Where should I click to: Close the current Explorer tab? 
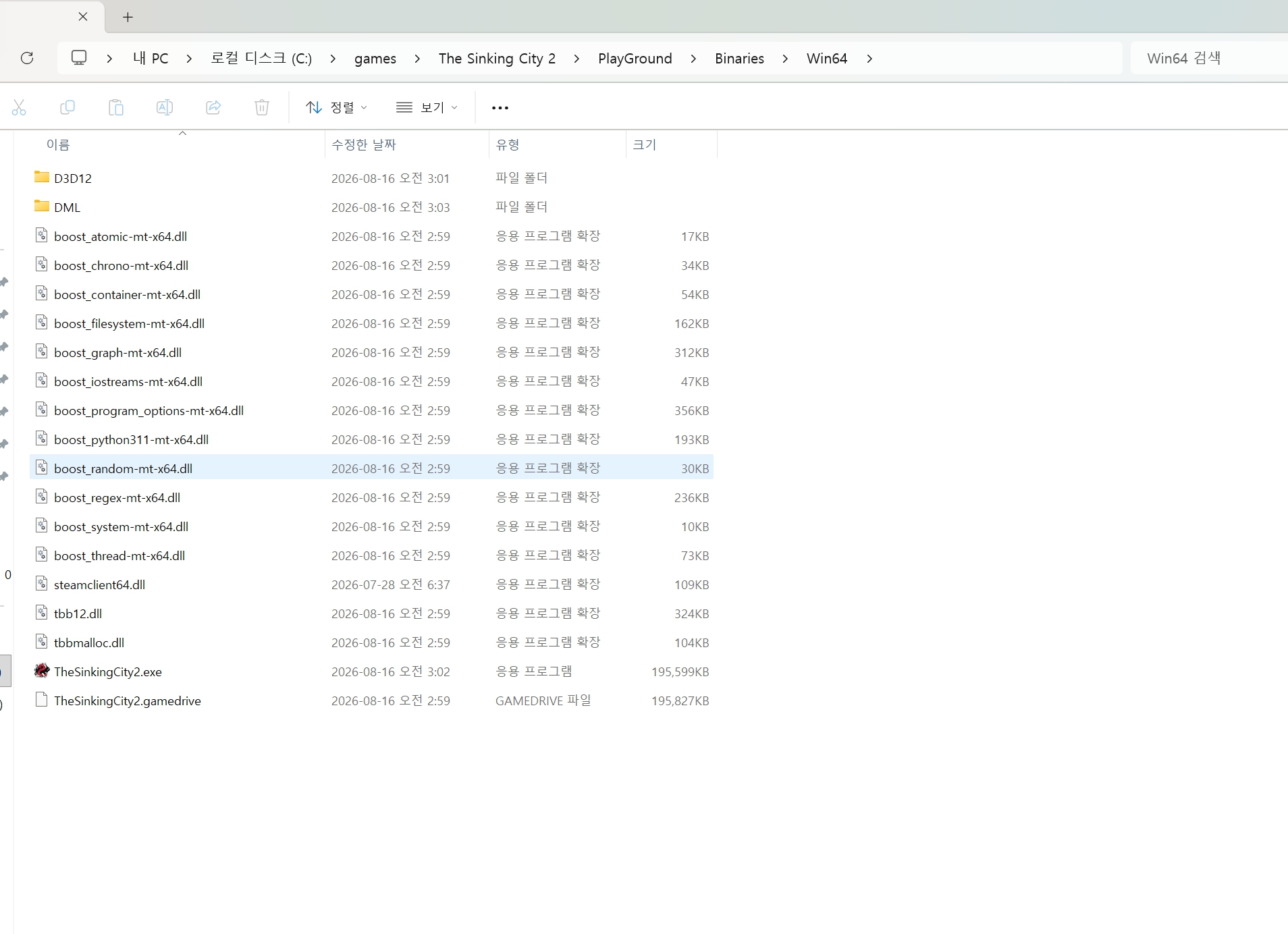tap(83, 17)
